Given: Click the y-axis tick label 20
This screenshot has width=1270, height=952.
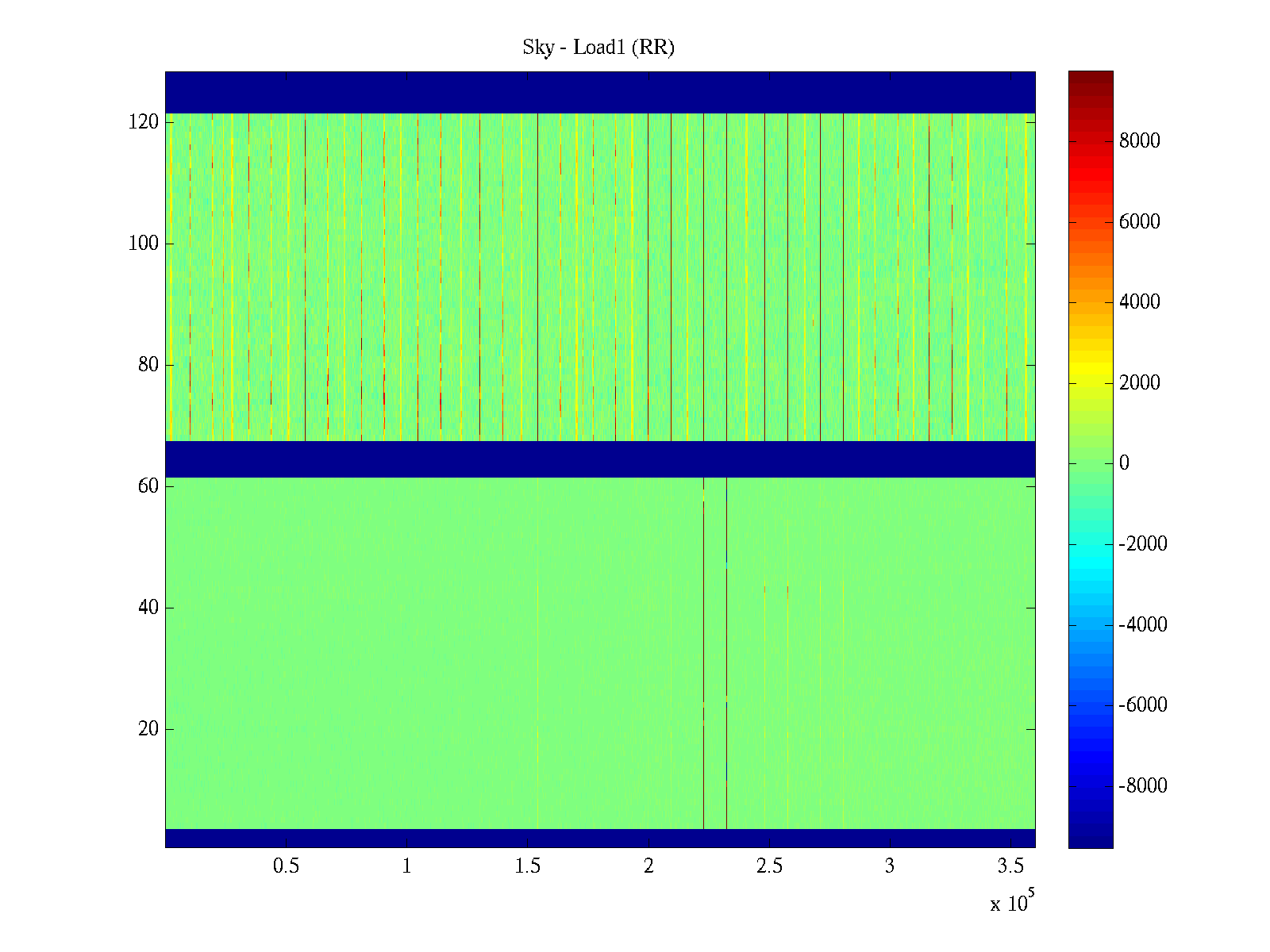Looking at the screenshot, I should pyautogui.click(x=148, y=729).
